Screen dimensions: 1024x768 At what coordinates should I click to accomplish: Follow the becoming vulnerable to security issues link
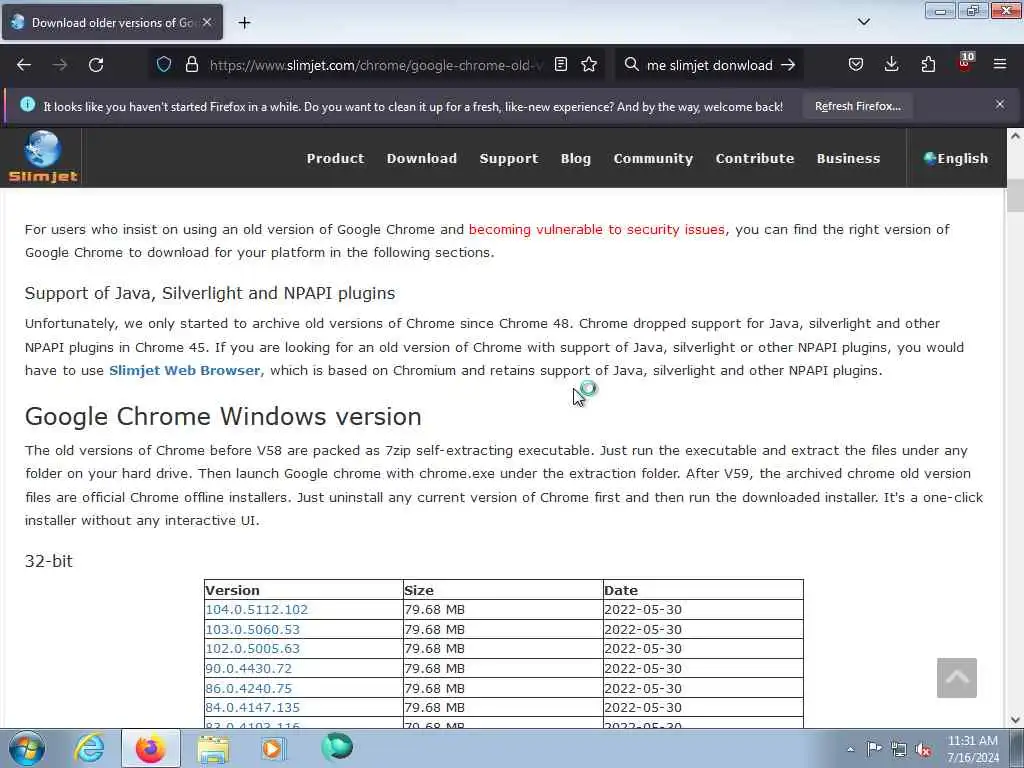tap(597, 229)
